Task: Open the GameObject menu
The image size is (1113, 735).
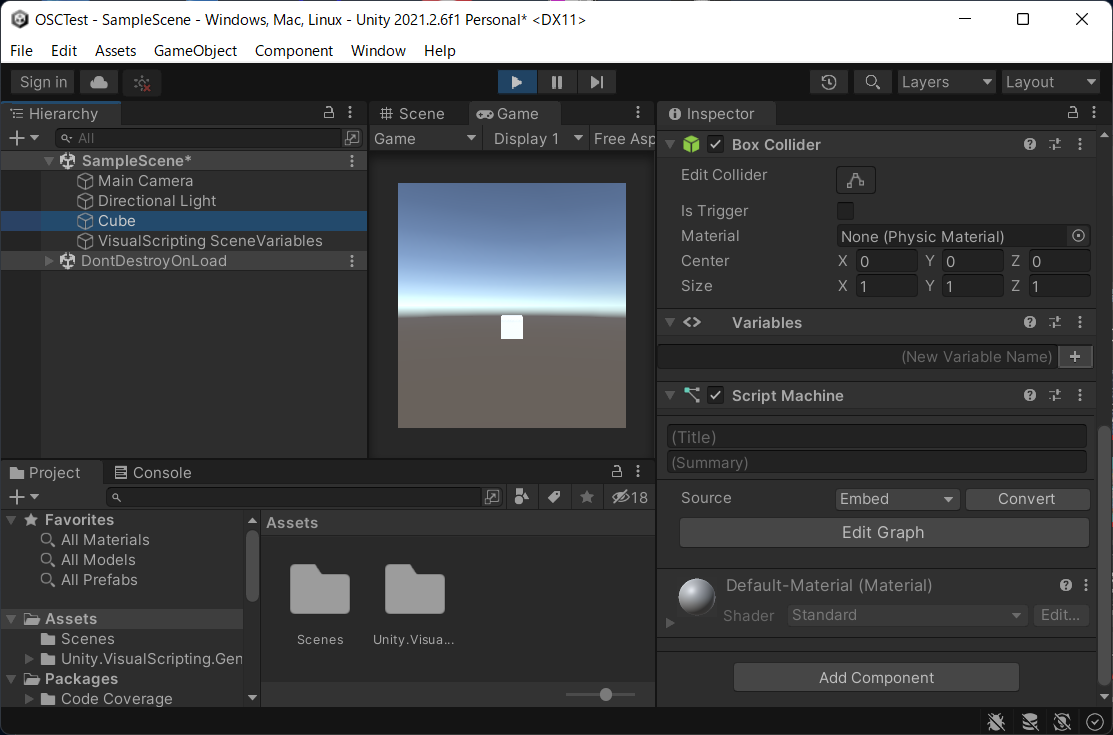Action: point(195,51)
